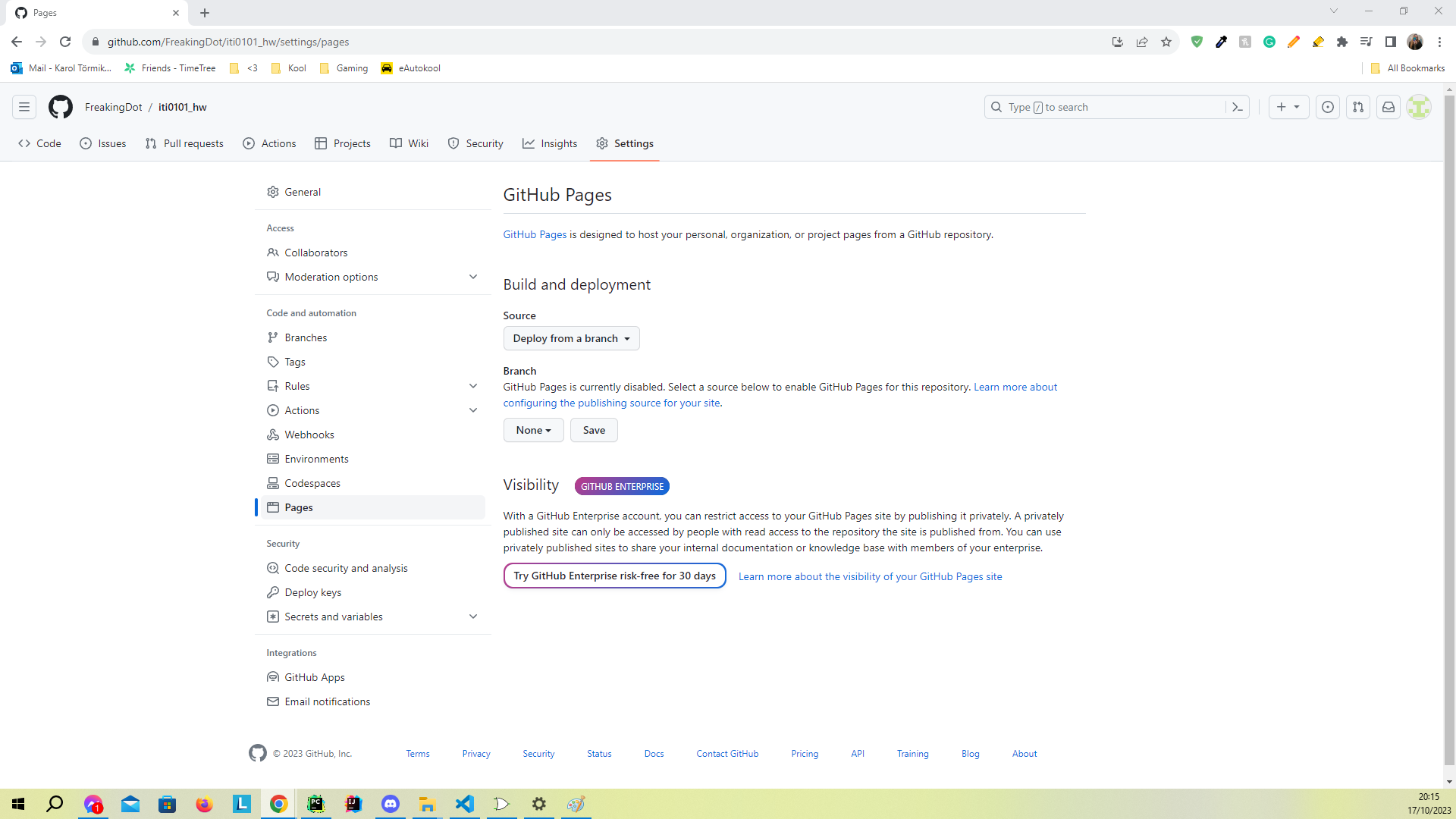
Task: Open the eAutokool bookmark
Action: [x=411, y=68]
